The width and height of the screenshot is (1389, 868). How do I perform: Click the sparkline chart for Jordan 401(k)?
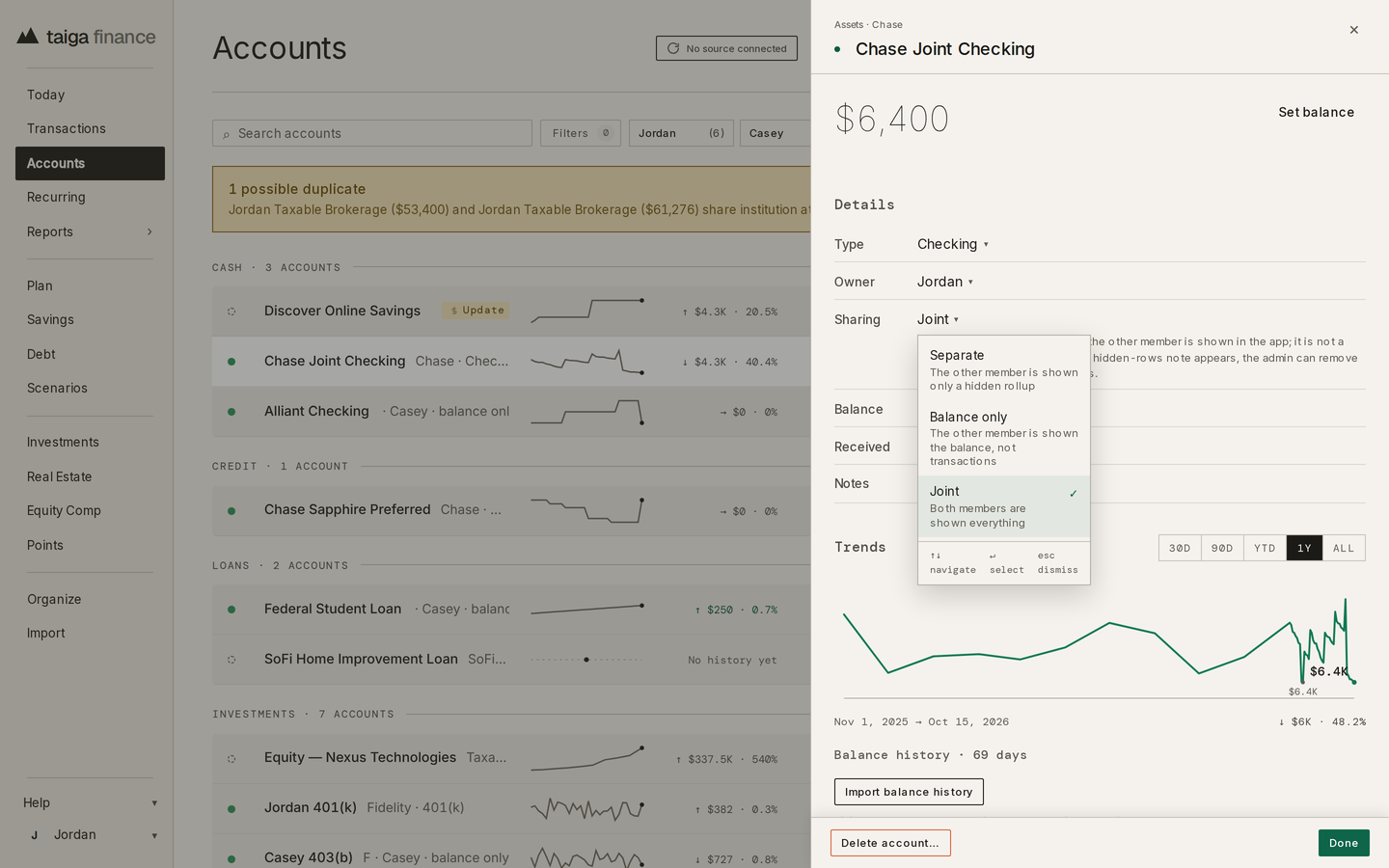pos(587,808)
